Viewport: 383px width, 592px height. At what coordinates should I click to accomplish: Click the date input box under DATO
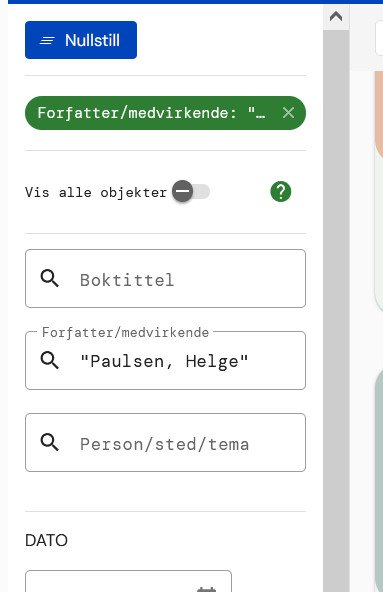(128, 581)
